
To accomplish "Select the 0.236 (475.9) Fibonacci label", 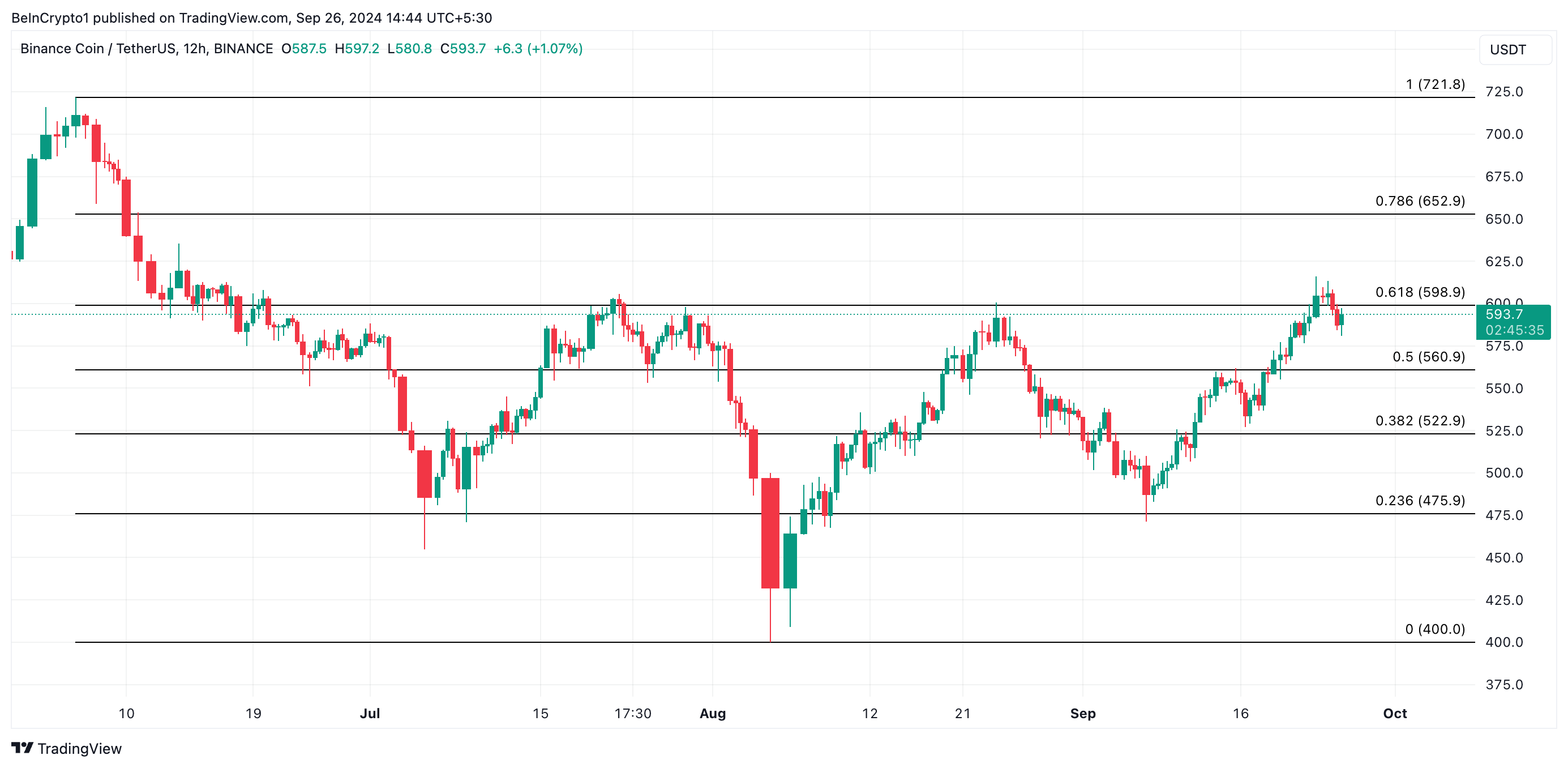I will [1420, 501].
